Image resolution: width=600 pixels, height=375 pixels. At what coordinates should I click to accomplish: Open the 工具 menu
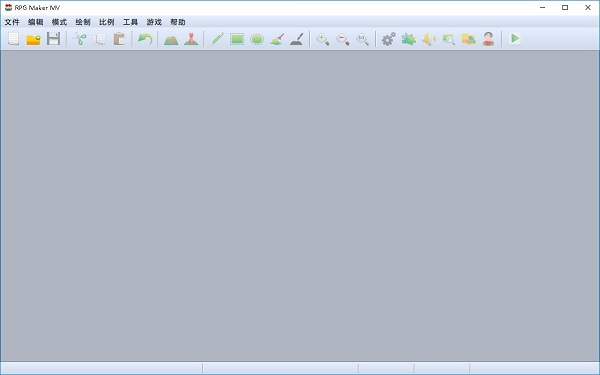[130, 22]
